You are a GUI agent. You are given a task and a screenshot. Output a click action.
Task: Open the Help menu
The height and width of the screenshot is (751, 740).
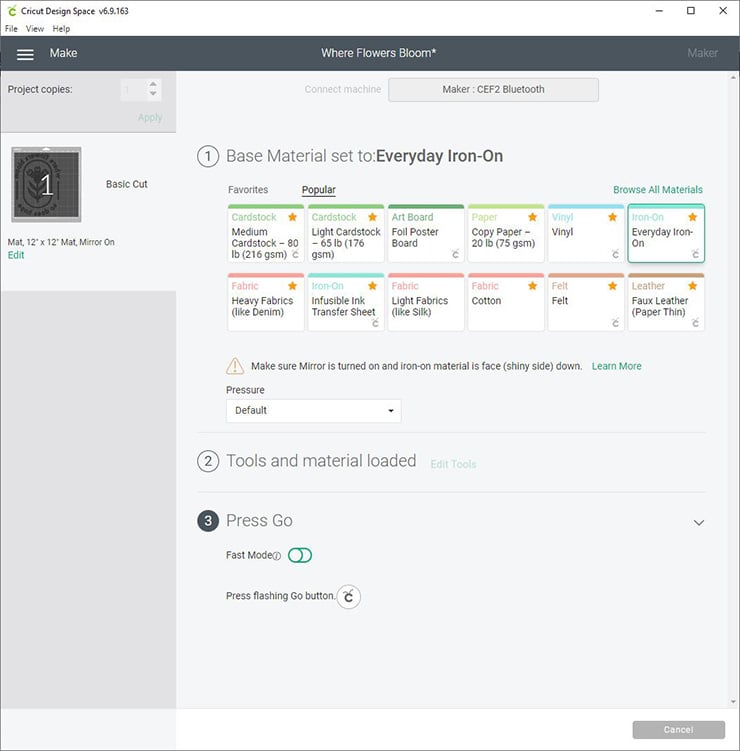(x=61, y=29)
